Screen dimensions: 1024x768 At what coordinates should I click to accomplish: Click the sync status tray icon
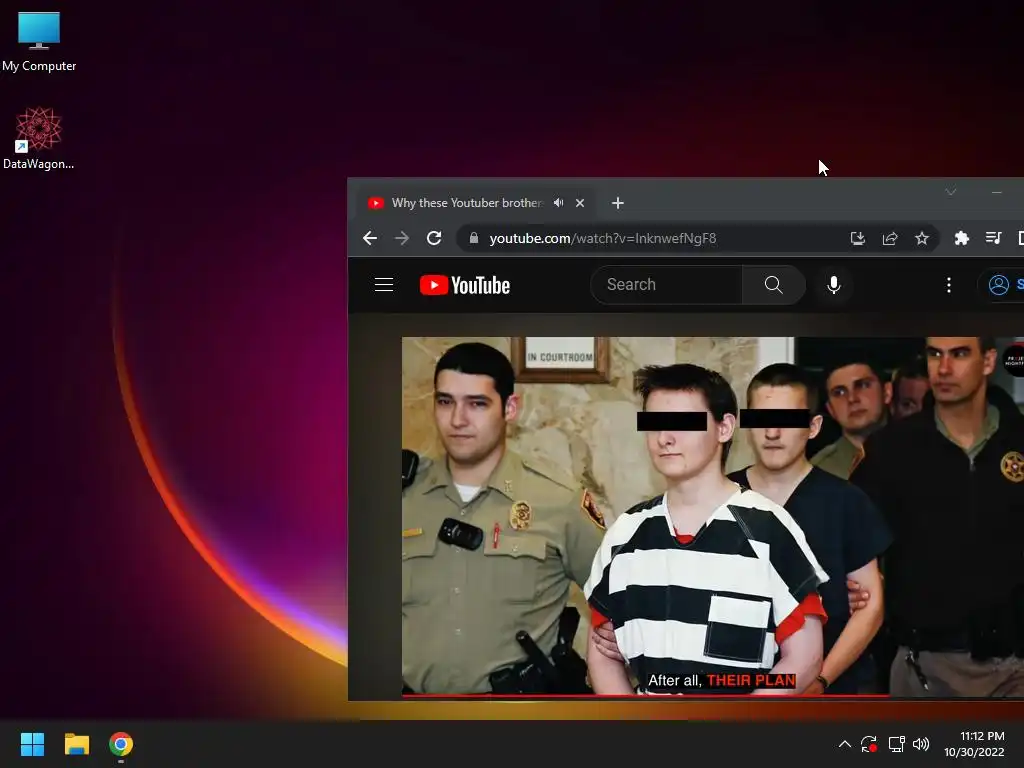pos(869,744)
